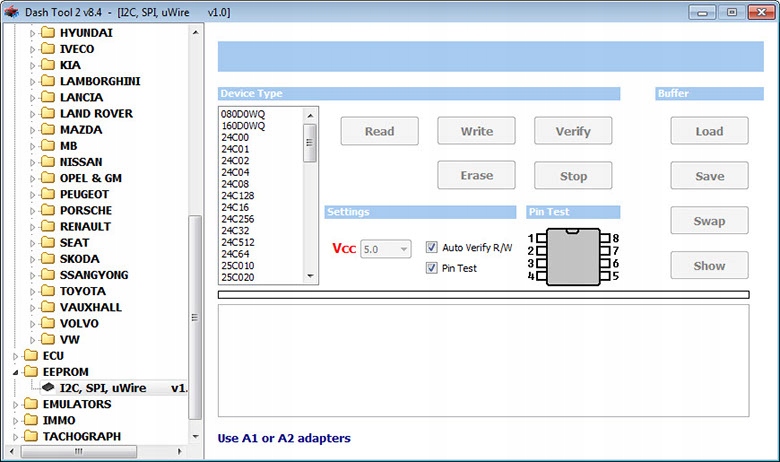Select the RENAULT tree item
The height and width of the screenshot is (462, 780).
tap(85, 226)
